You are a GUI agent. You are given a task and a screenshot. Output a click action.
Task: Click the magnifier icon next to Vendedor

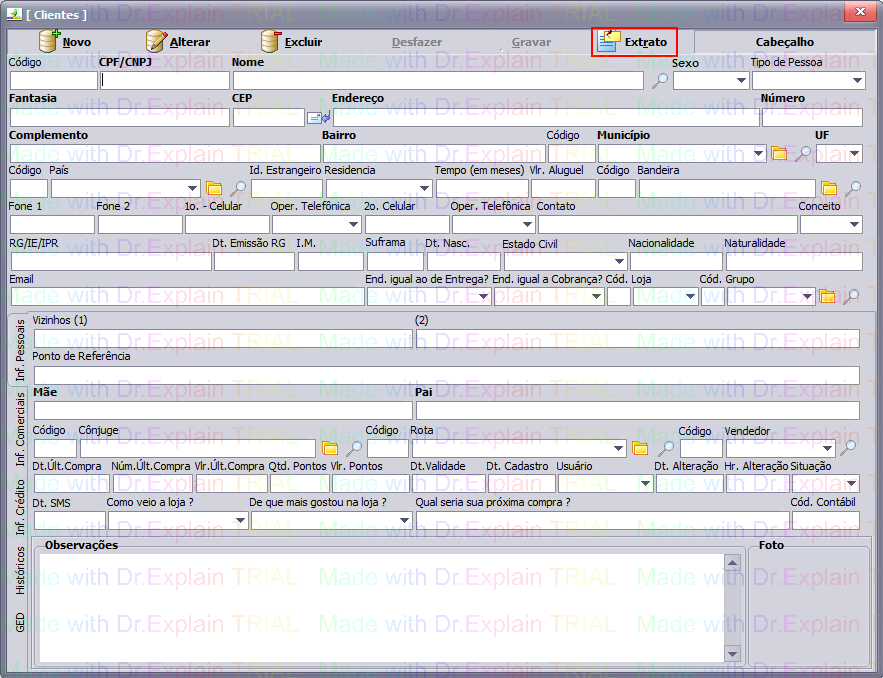tap(848, 448)
